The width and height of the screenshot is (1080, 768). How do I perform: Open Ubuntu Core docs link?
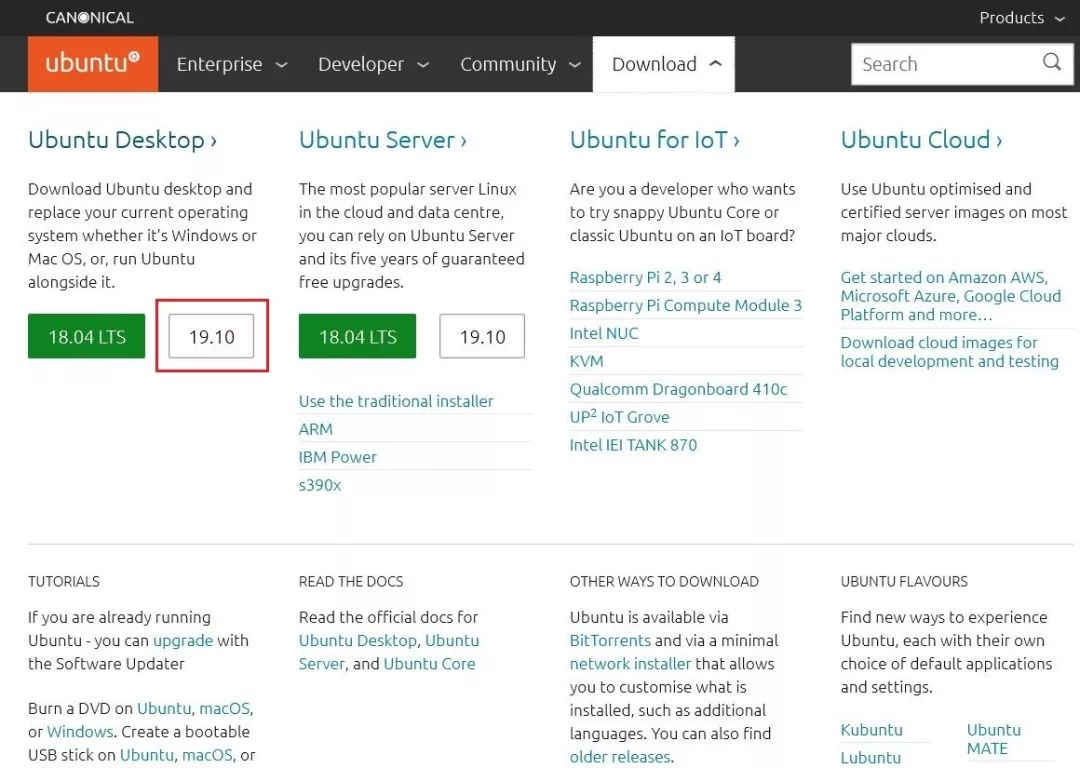(x=429, y=664)
